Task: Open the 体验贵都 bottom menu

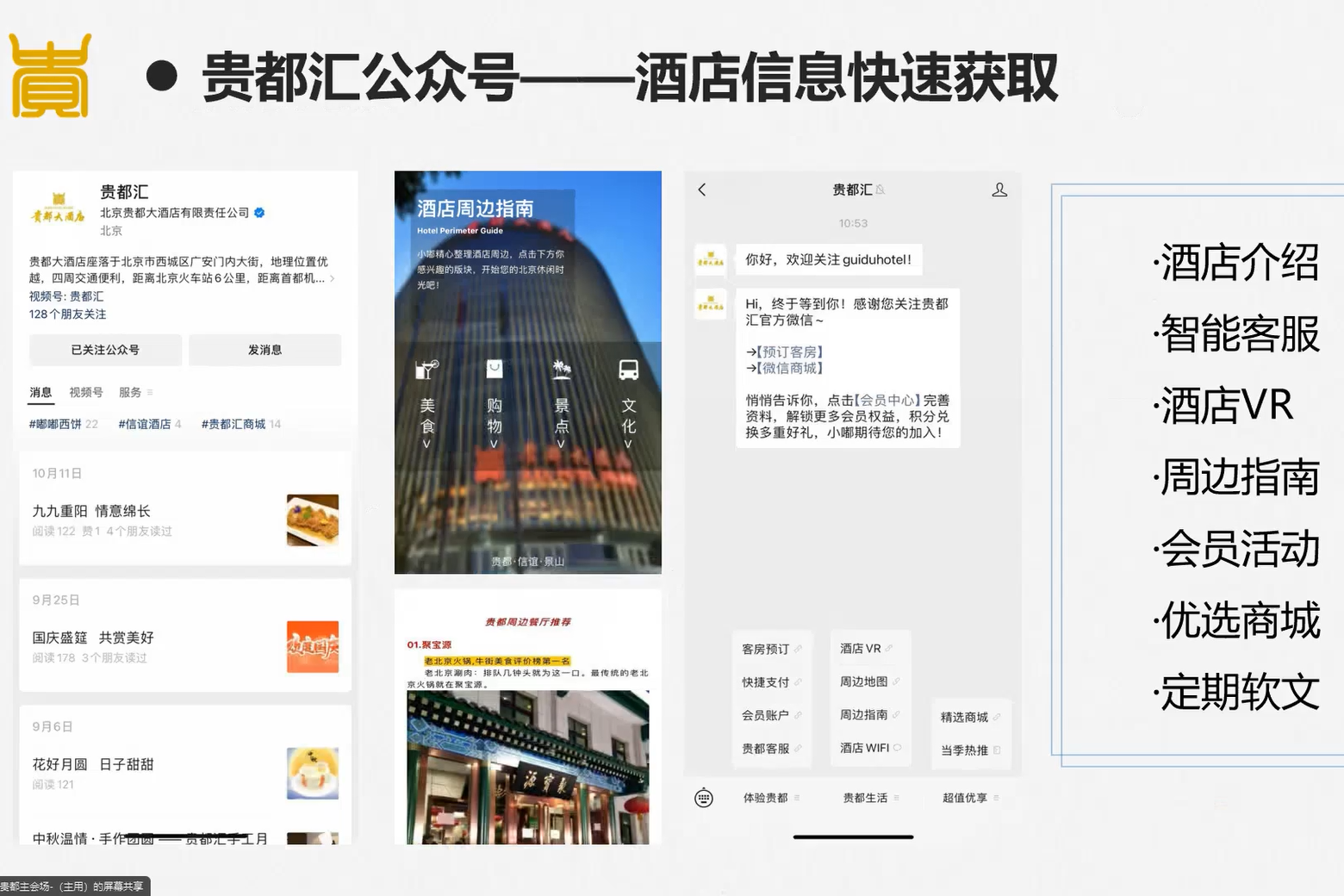Action: (772, 798)
